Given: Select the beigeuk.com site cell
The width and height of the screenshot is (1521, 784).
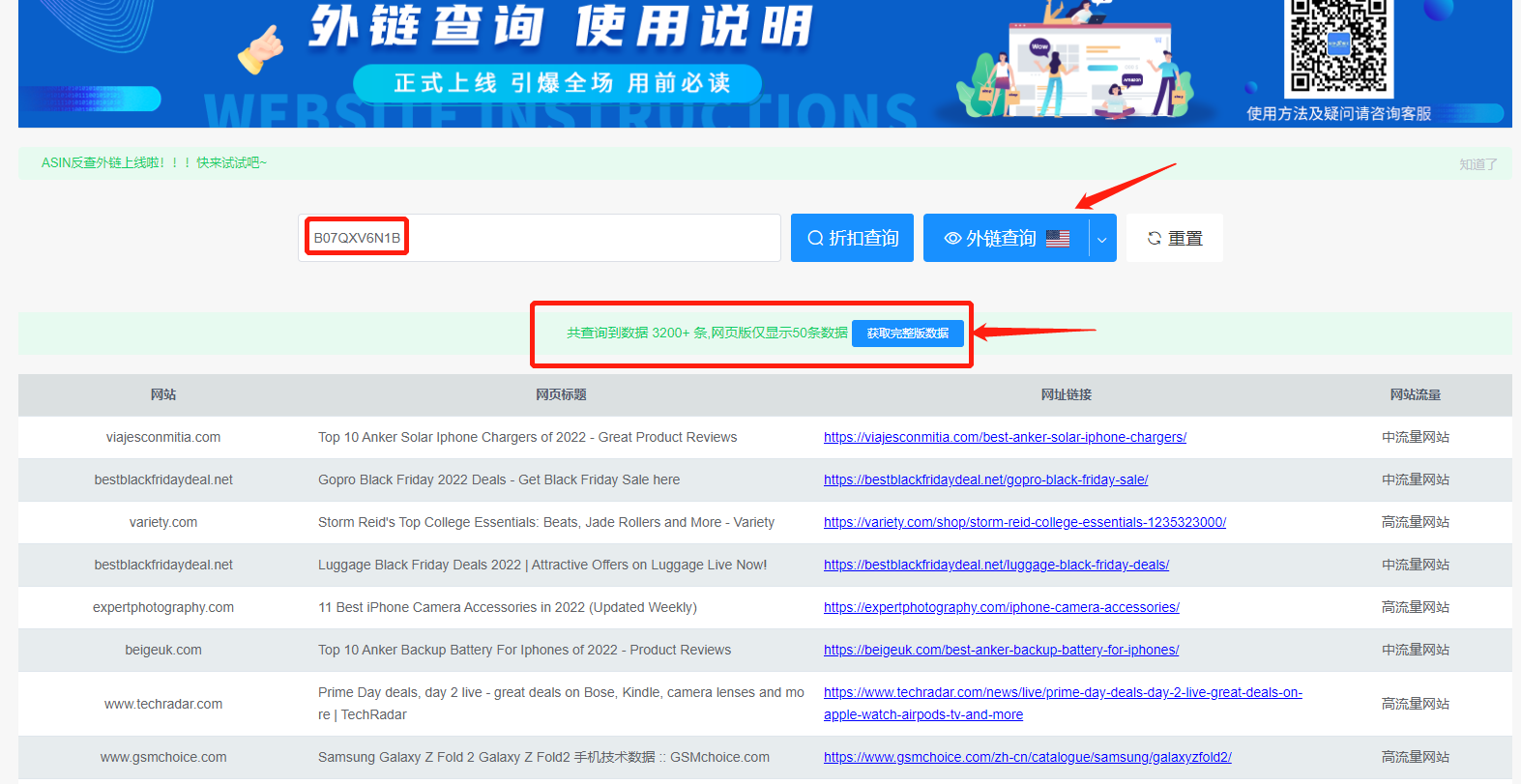Looking at the screenshot, I should pos(163,650).
